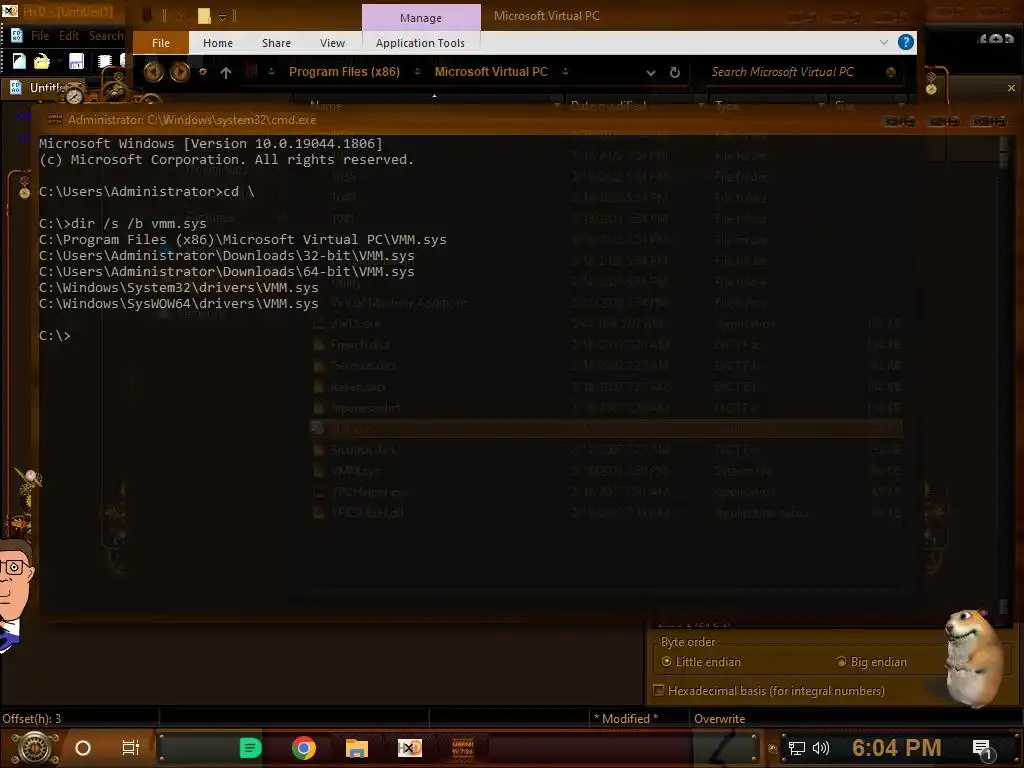Click the Refresh icon in Explorer
The image size is (1024, 768).
coord(675,72)
